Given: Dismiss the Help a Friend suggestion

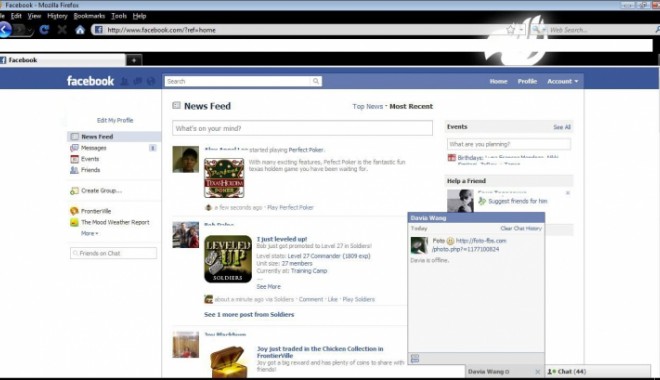Looking at the screenshot, I should pos(567,193).
